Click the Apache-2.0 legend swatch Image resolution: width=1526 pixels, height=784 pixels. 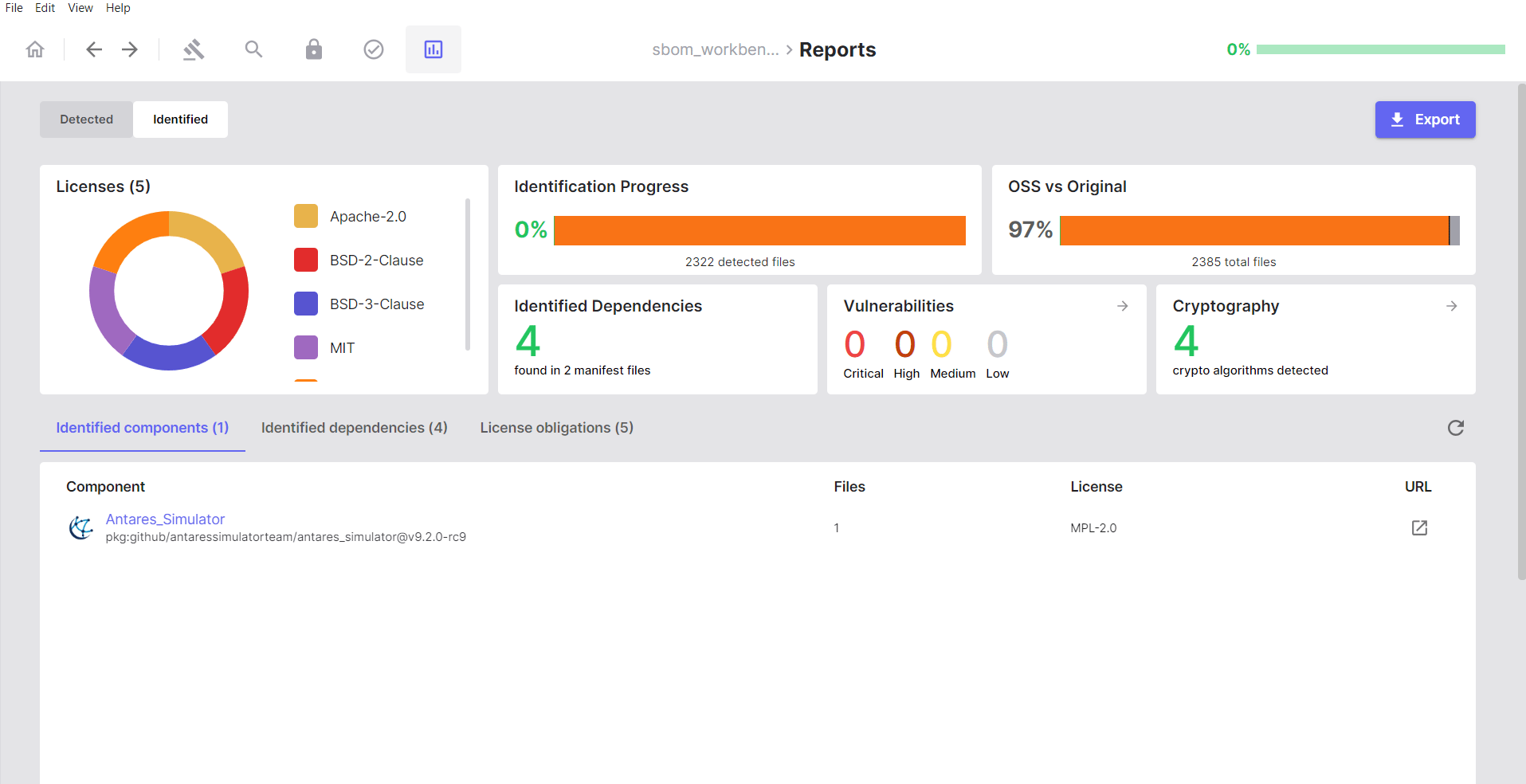pyautogui.click(x=306, y=217)
